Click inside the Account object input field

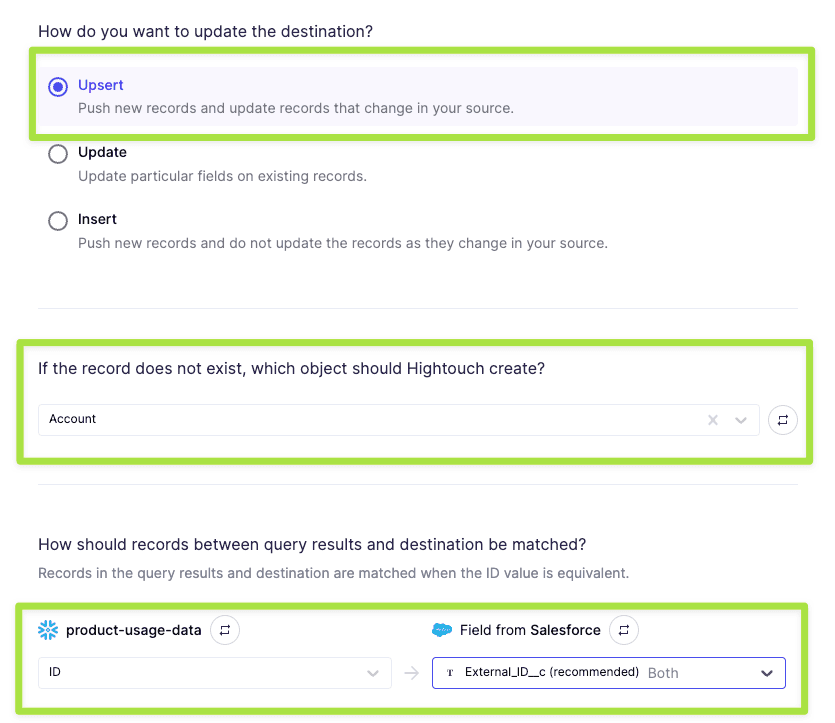(360, 420)
